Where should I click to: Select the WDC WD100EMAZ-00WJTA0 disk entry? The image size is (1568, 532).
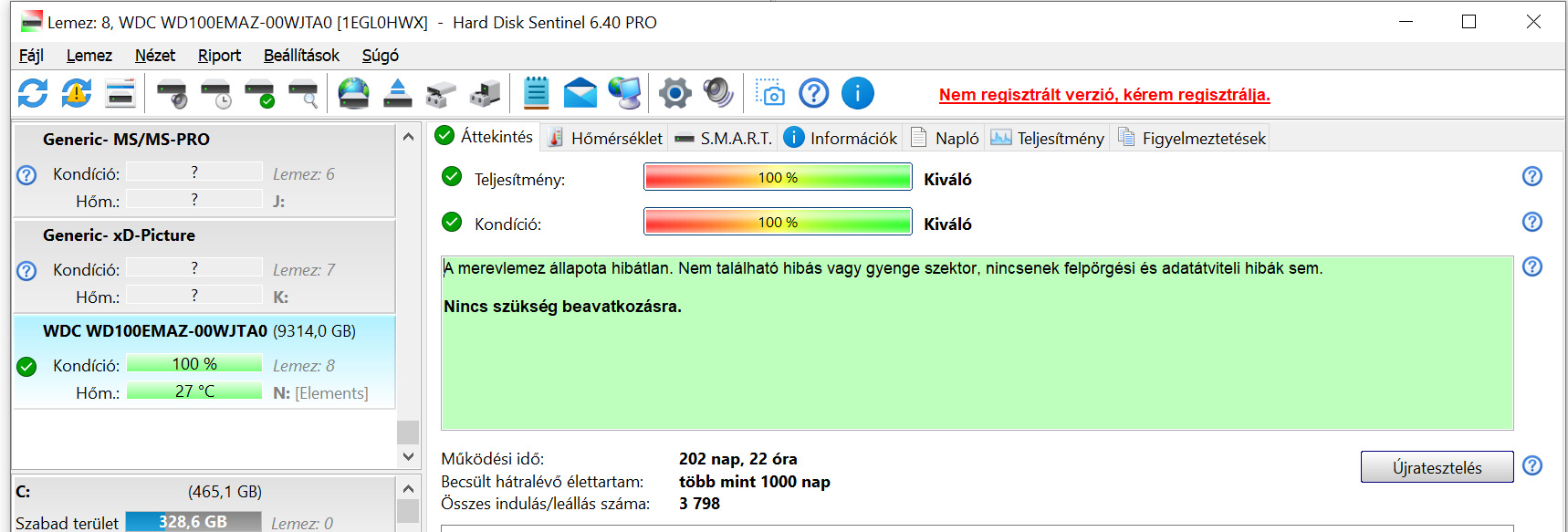[x=204, y=361]
